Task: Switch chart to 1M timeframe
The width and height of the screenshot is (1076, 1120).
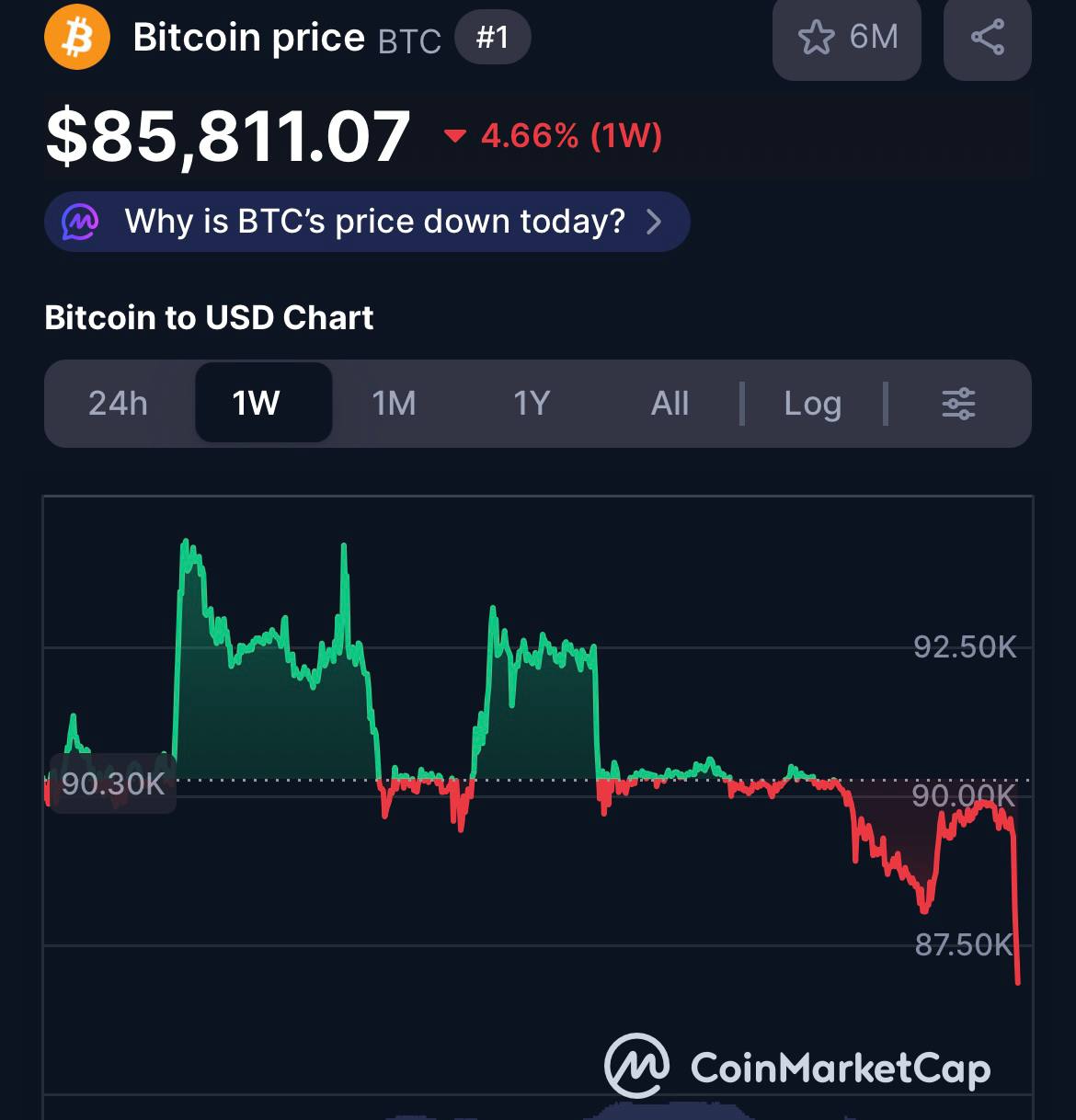Action: click(x=394, y=404)
